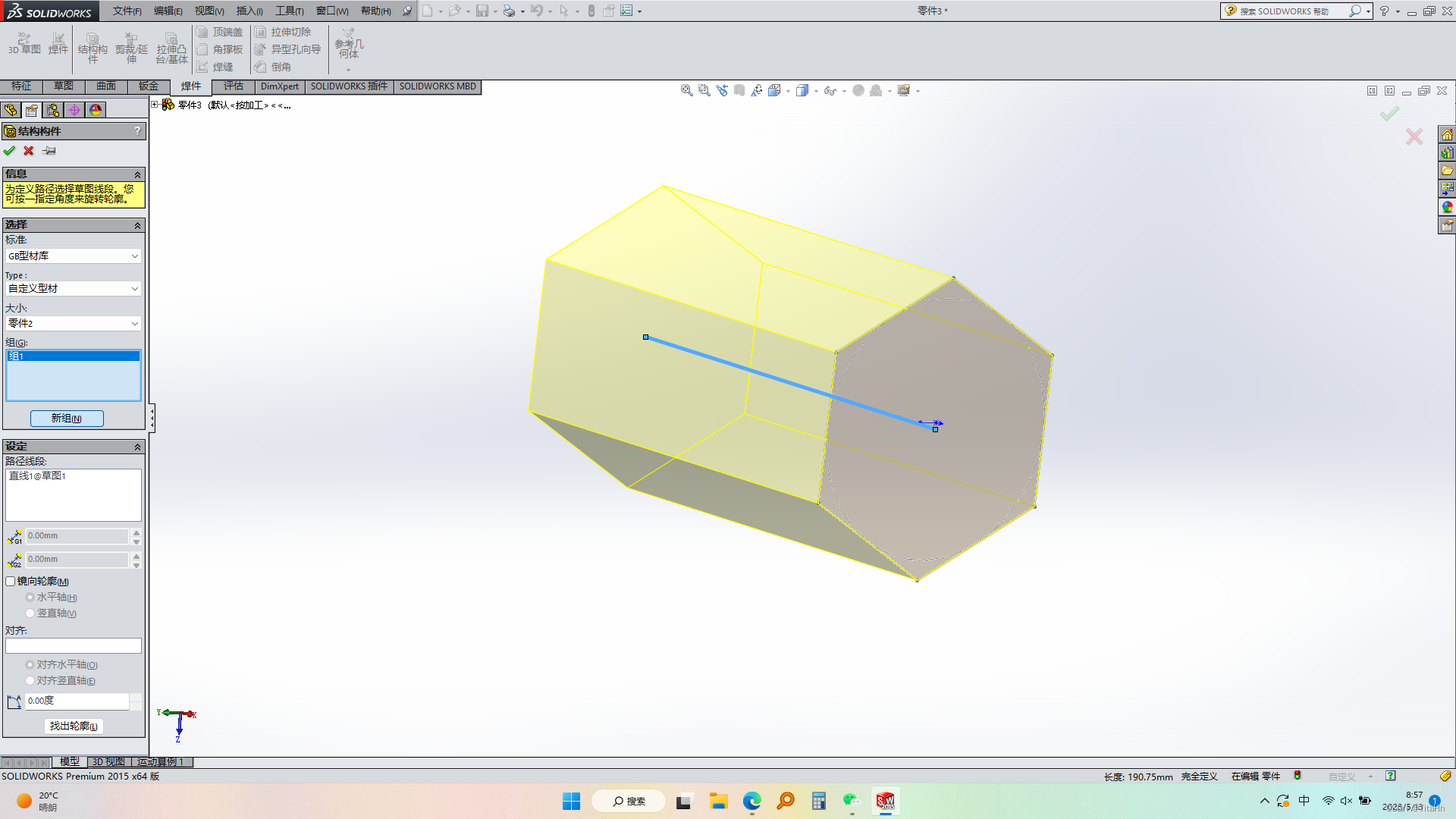The height and width of the screenshot is (819, 1456).
Task: Cancel structural member with red X
Action: [29, 151]
